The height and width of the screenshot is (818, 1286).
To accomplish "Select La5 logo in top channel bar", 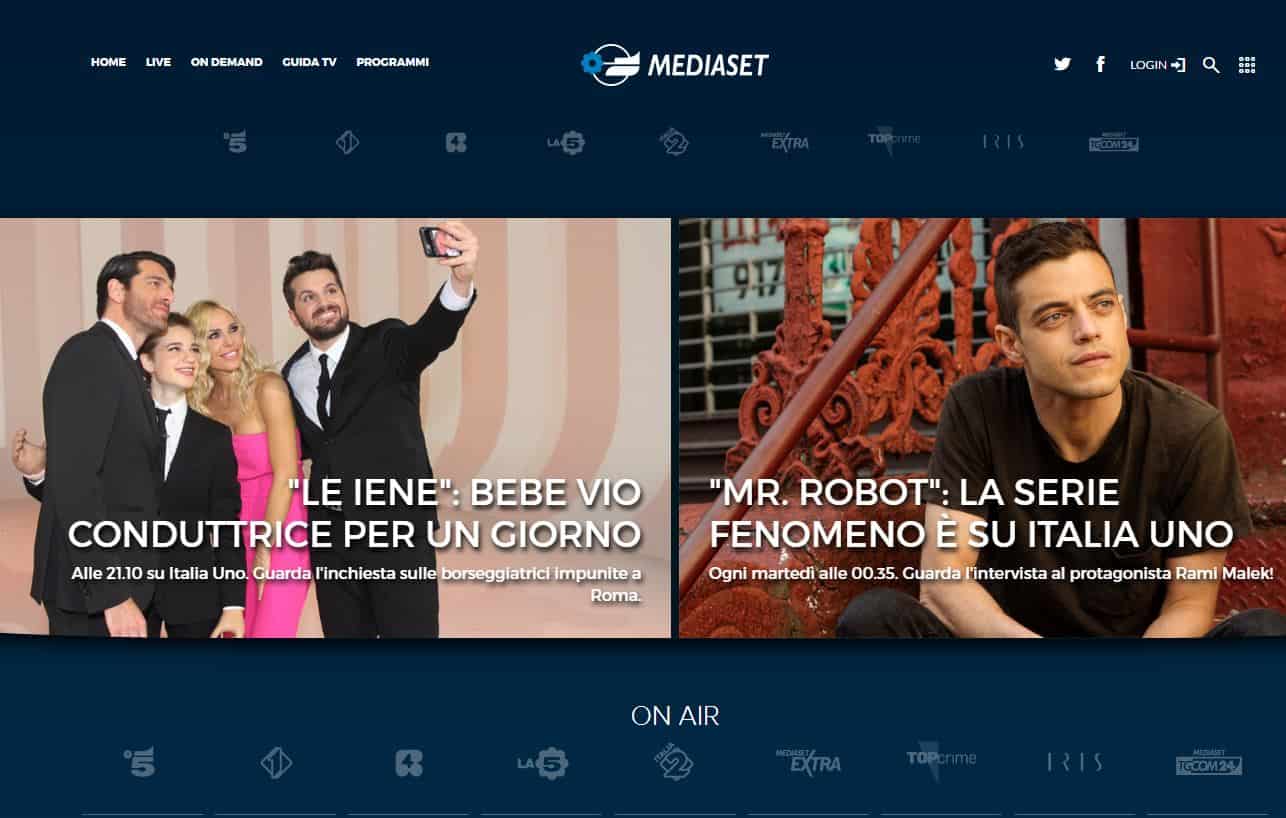I will 565,143.
